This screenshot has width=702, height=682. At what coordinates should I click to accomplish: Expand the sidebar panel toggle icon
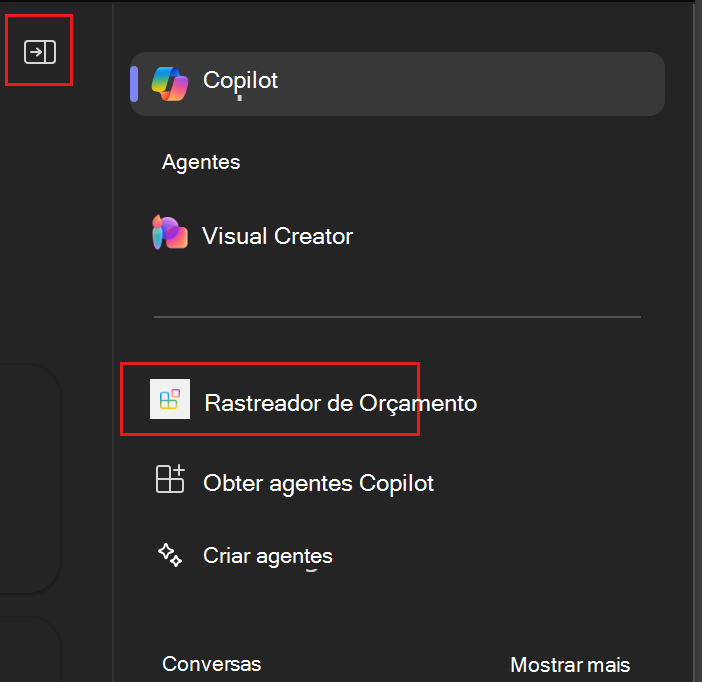(40, 52)
